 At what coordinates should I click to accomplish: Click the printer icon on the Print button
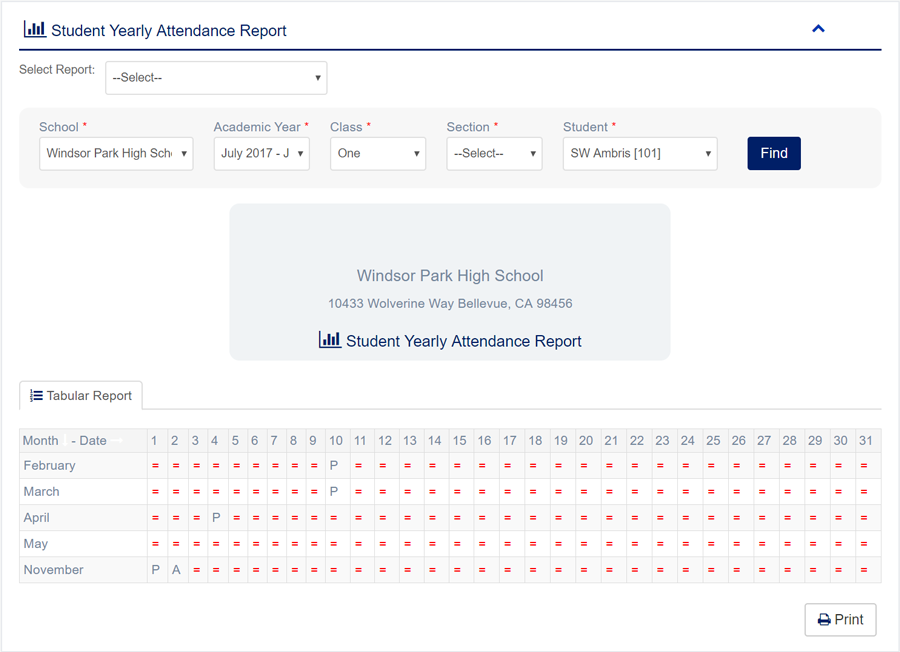pyautogui.click(x=824, y=620)
